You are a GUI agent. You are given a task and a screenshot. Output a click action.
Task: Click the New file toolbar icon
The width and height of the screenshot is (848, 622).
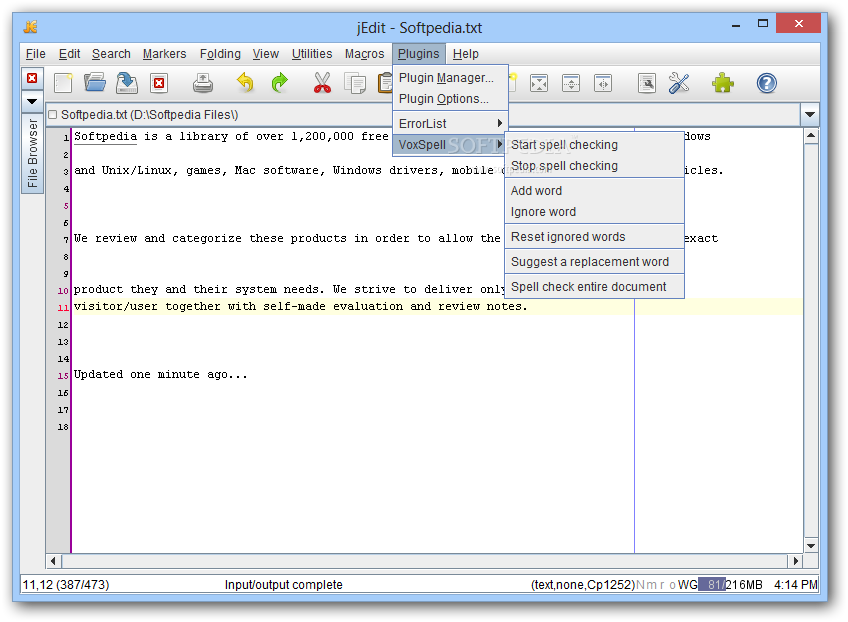[63, 83]
